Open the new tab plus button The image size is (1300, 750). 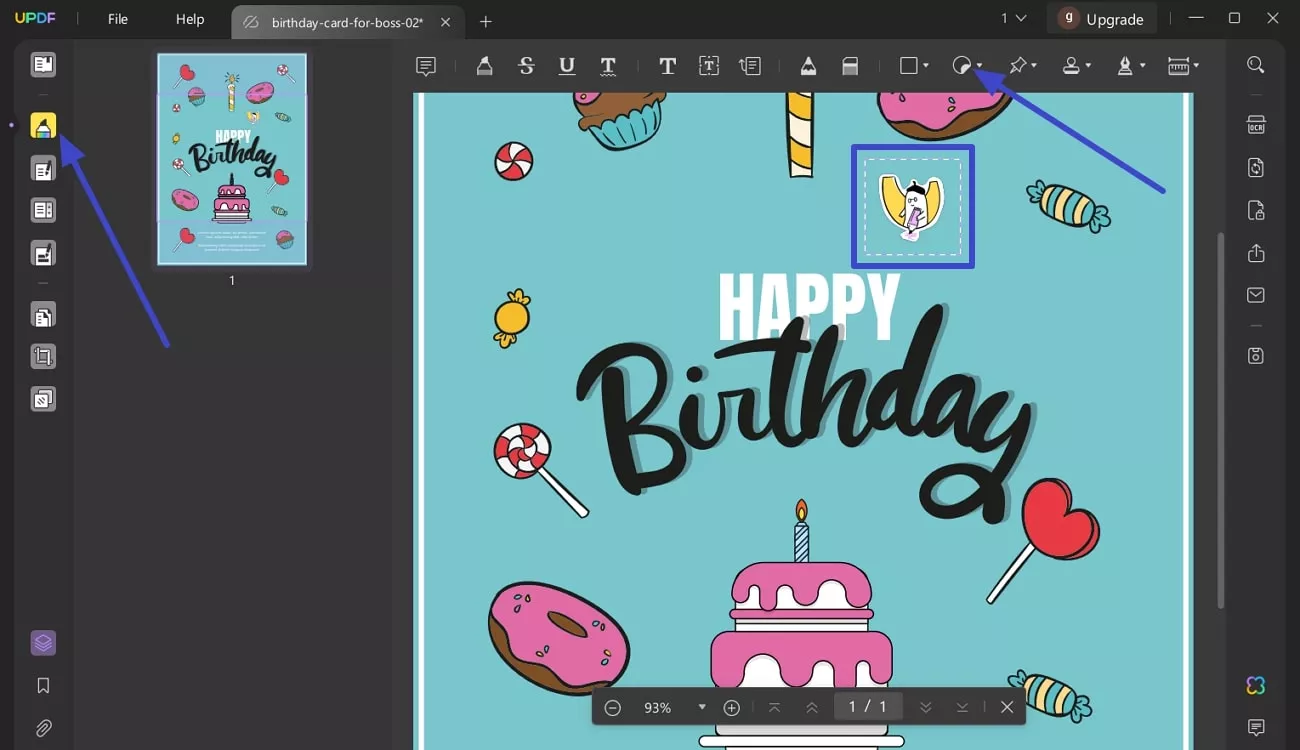pos(486,21)
